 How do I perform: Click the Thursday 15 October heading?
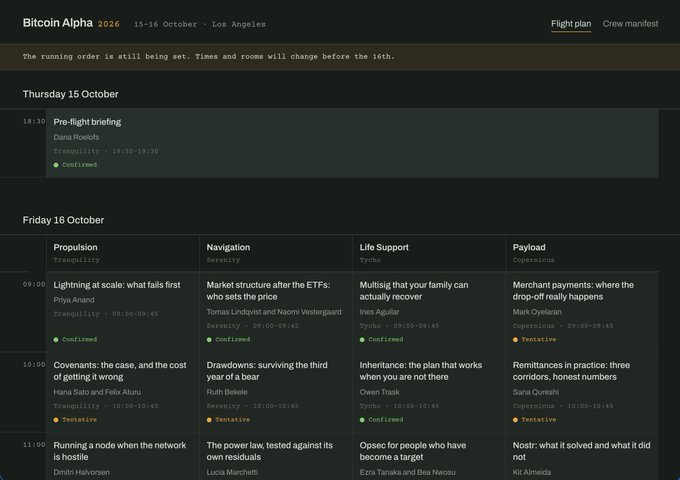coord(70,94)
